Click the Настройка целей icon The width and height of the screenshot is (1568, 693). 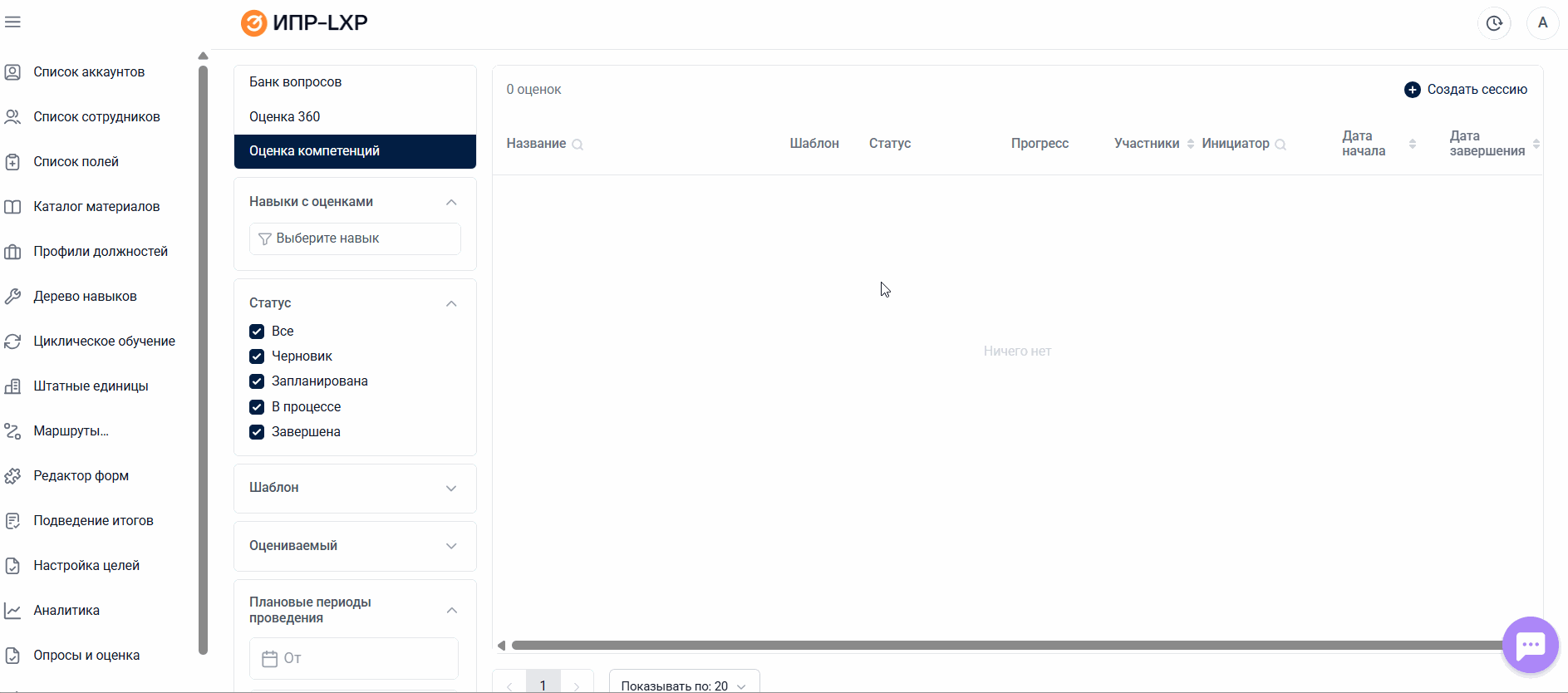(x=12, y=566)
